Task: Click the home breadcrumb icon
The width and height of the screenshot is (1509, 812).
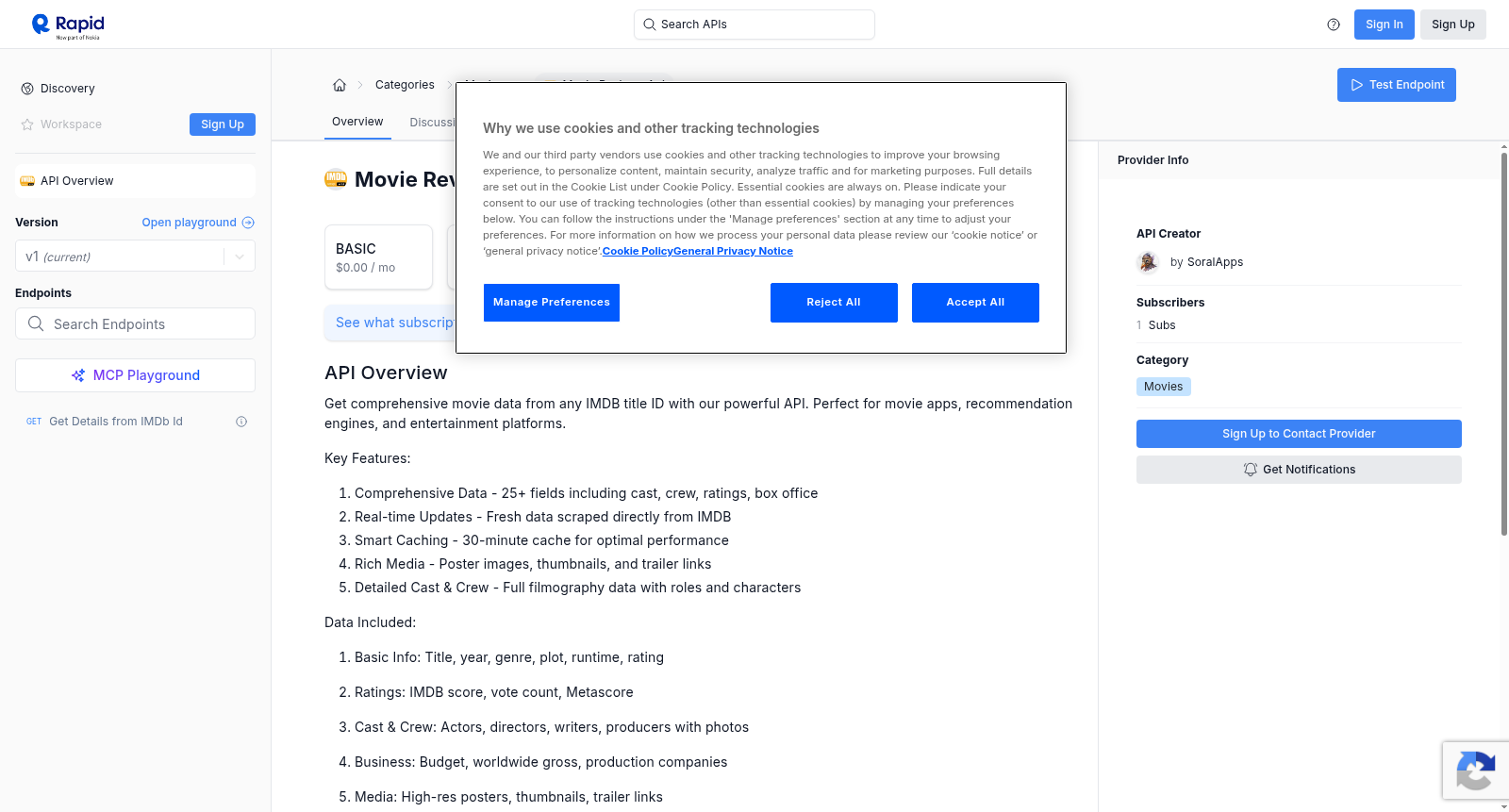Action: 340,85
